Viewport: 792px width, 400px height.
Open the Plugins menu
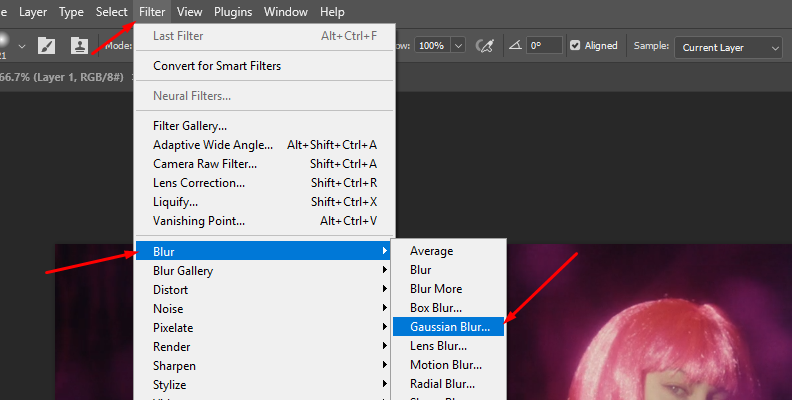coord(233,12)
